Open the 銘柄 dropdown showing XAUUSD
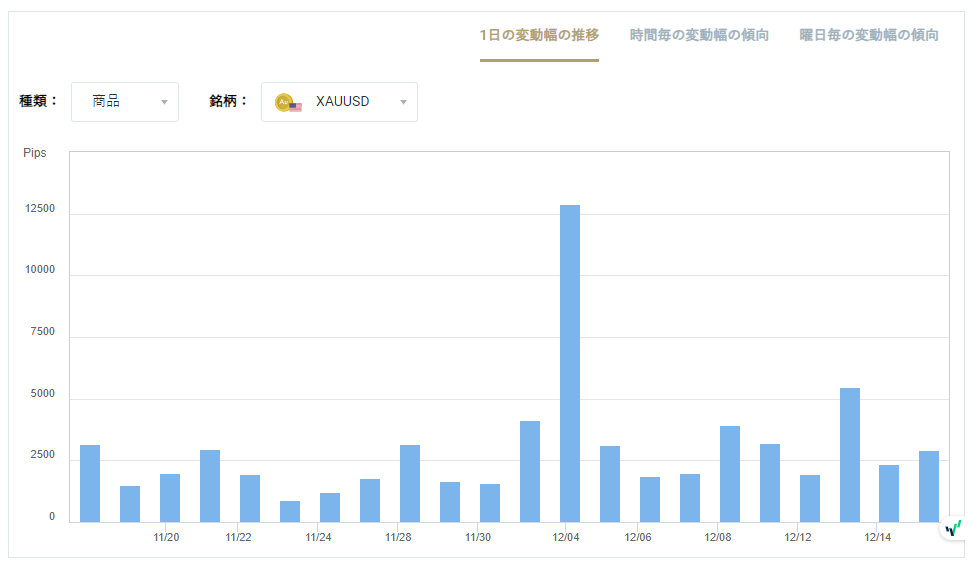The width and height of the screenshot is (980, 565). (x=339, y=102)
